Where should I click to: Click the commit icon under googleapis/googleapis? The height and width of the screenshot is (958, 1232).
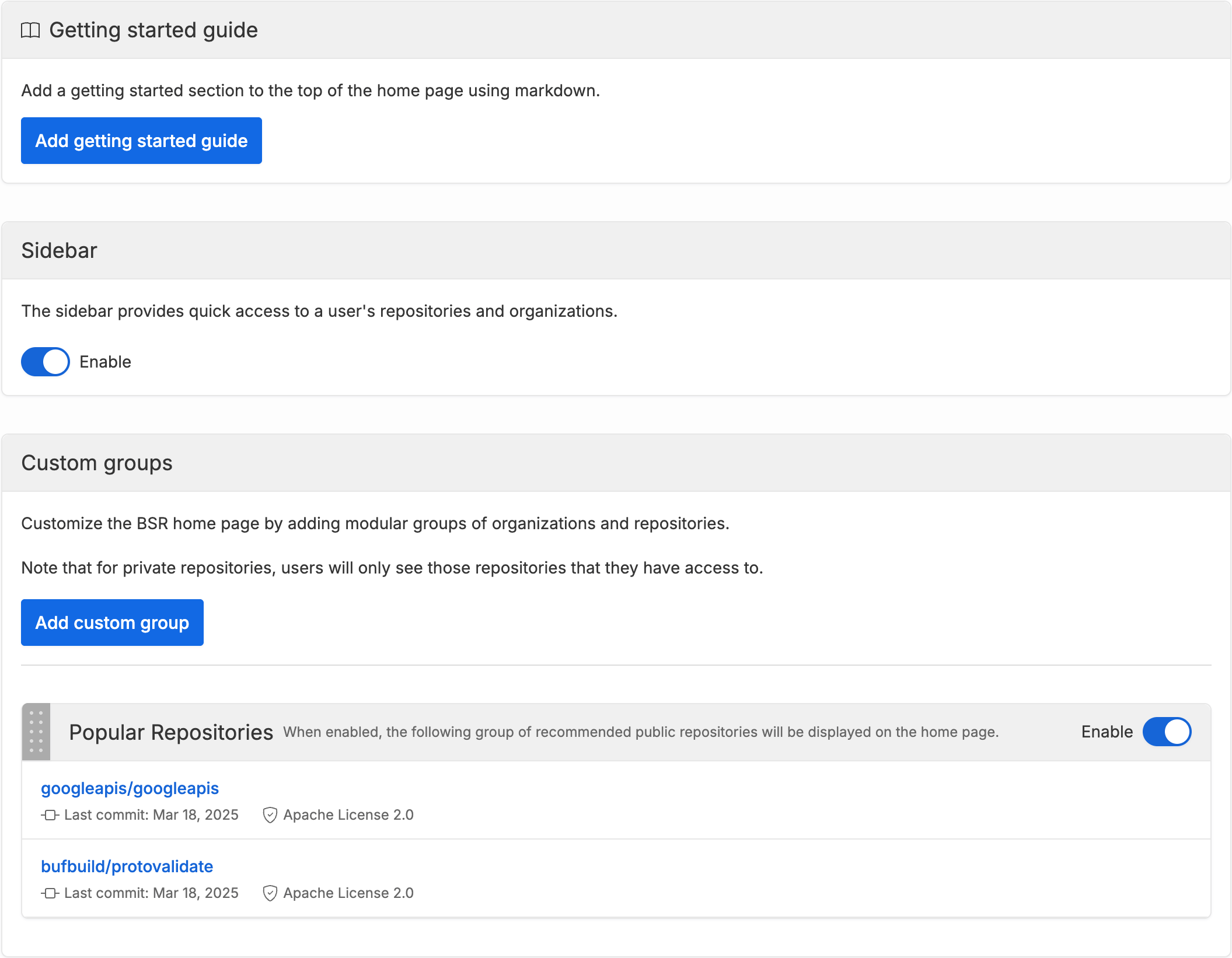click(50, 815)
